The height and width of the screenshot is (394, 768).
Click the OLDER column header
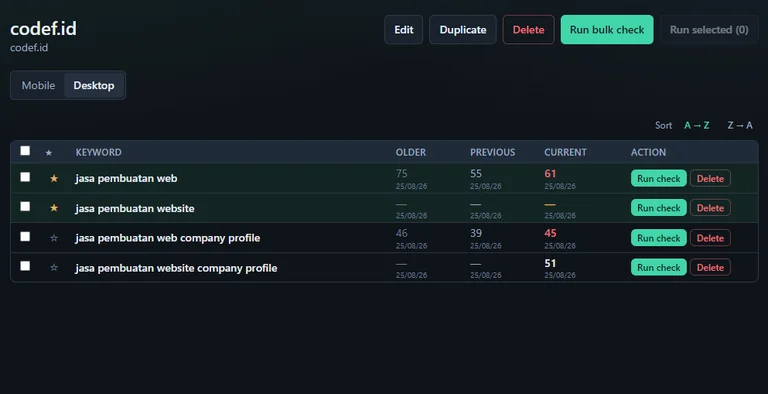click(x=410, y=152)
